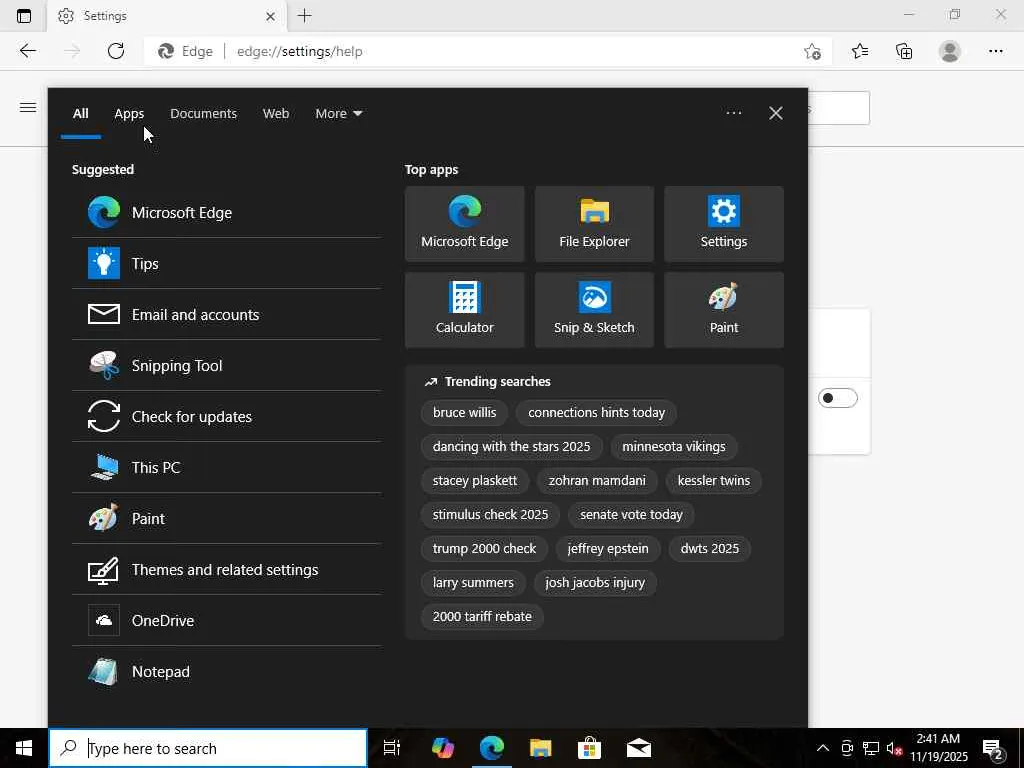Open a new tab in Edge

[x=304, y=16]
